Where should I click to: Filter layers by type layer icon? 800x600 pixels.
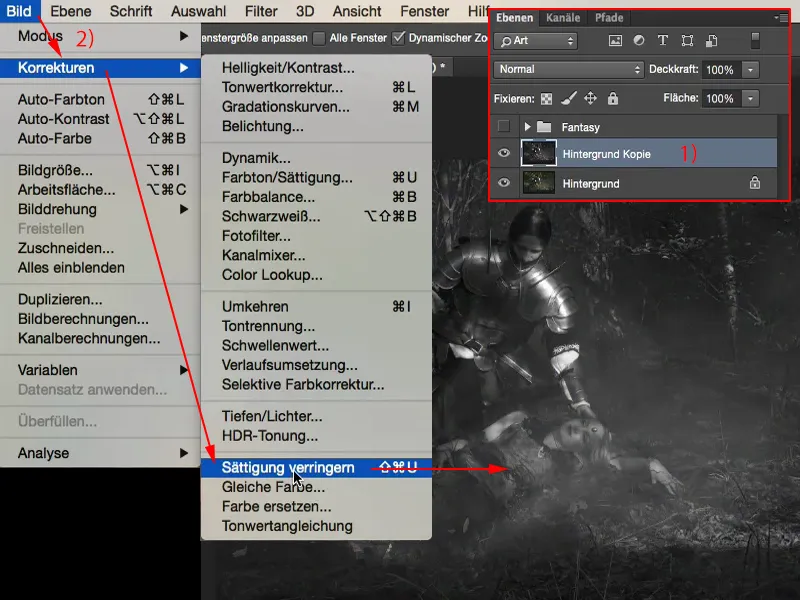[663, 40]
